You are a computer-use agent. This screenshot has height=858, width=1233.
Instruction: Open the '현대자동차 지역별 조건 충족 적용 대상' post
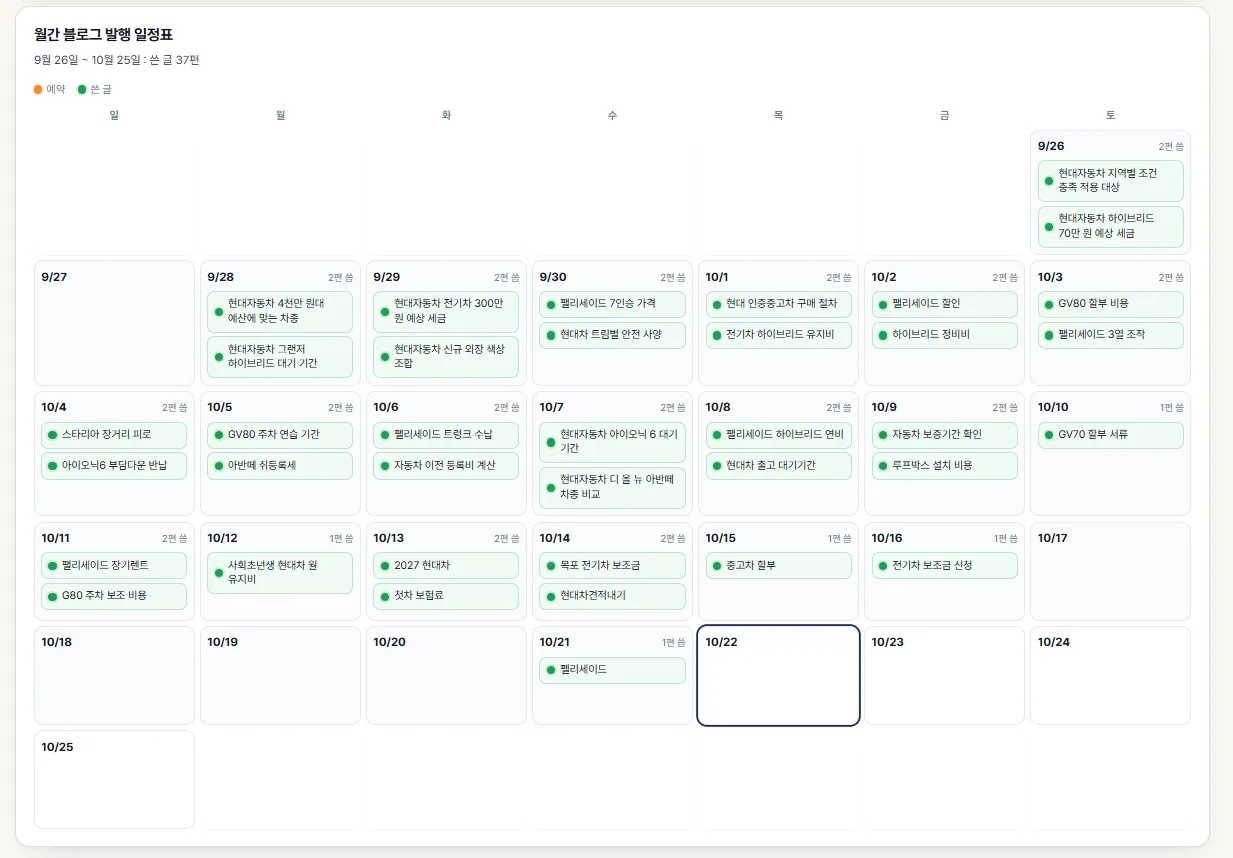(1110, 181)
